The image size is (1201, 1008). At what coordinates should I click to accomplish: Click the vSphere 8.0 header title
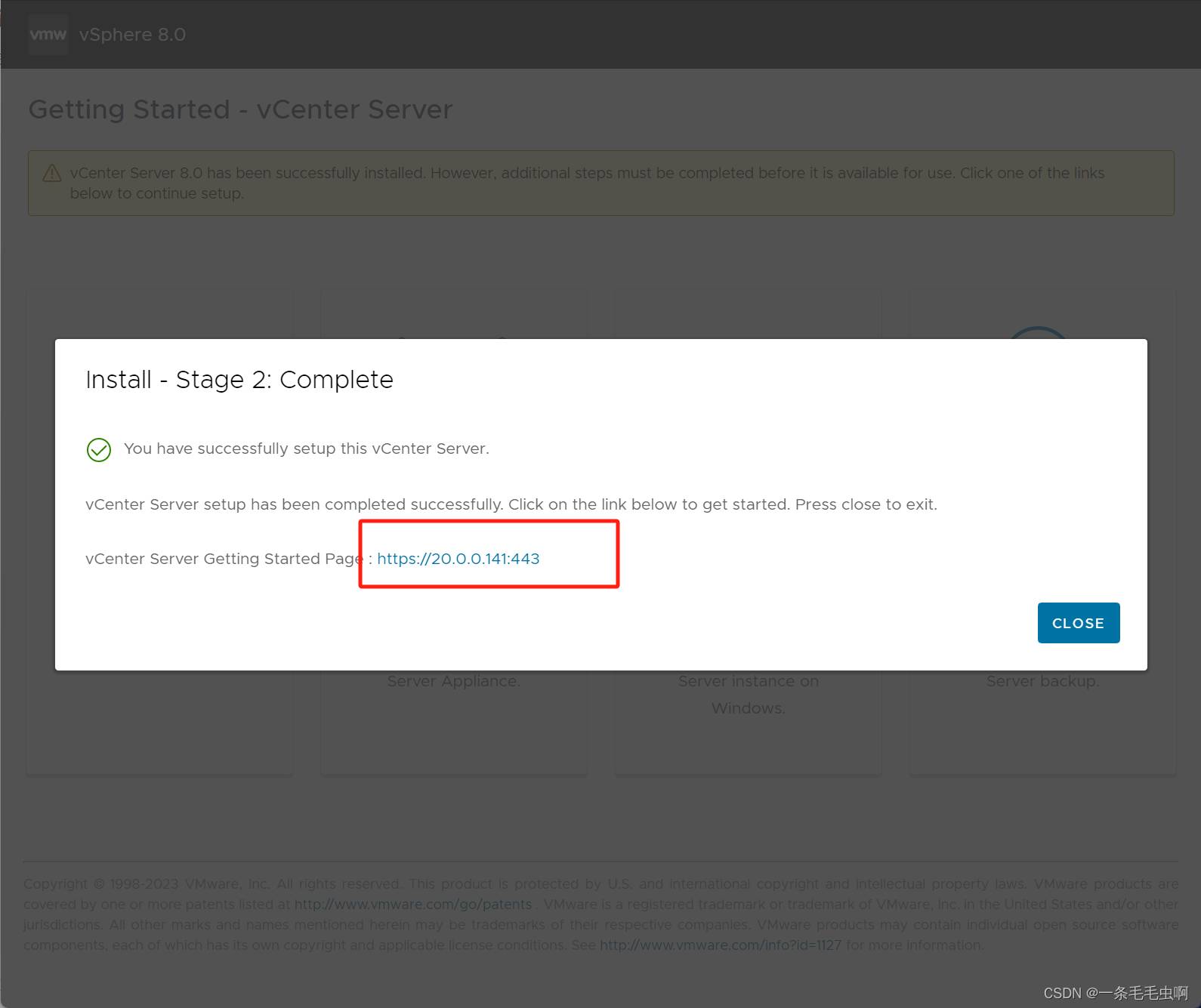[x=132, y=35]
